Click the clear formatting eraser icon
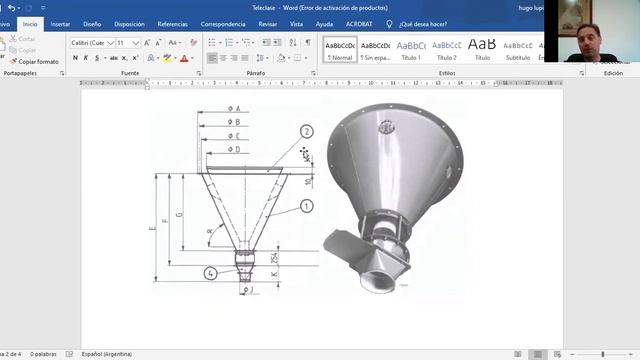Viewport: 640px width, 360px height. [x=193, y=42]
